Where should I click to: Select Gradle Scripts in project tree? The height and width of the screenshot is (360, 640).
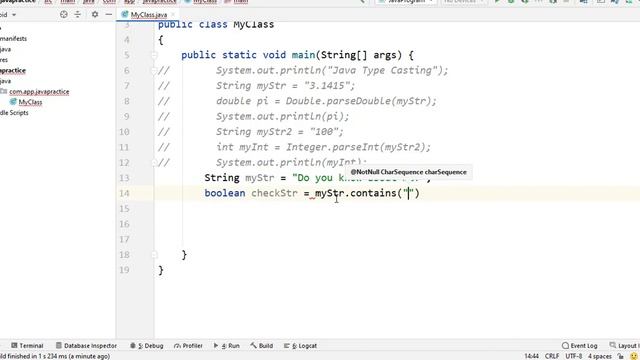pos(14,113)
